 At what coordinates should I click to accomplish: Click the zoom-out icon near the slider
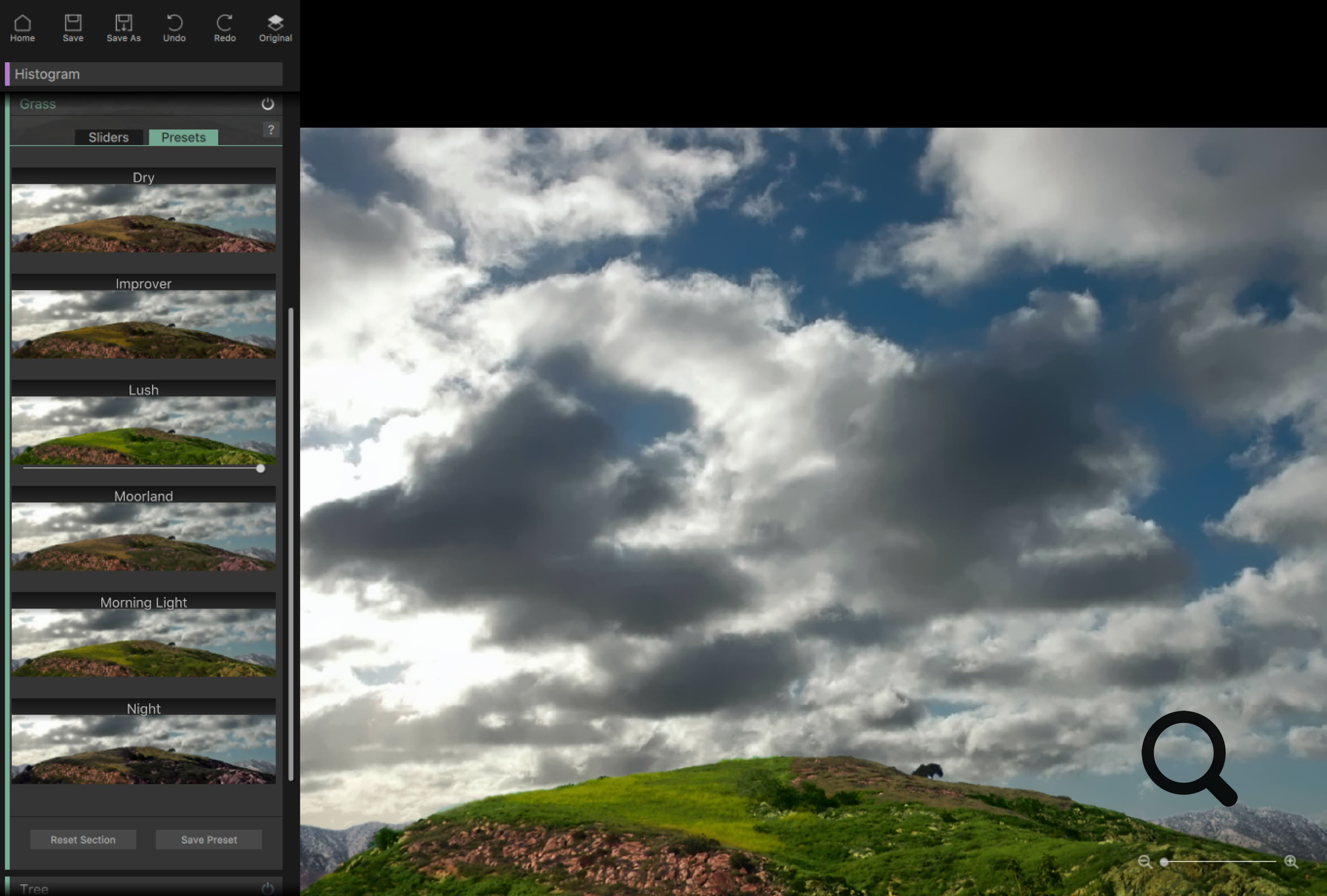tap(1145, 862)
